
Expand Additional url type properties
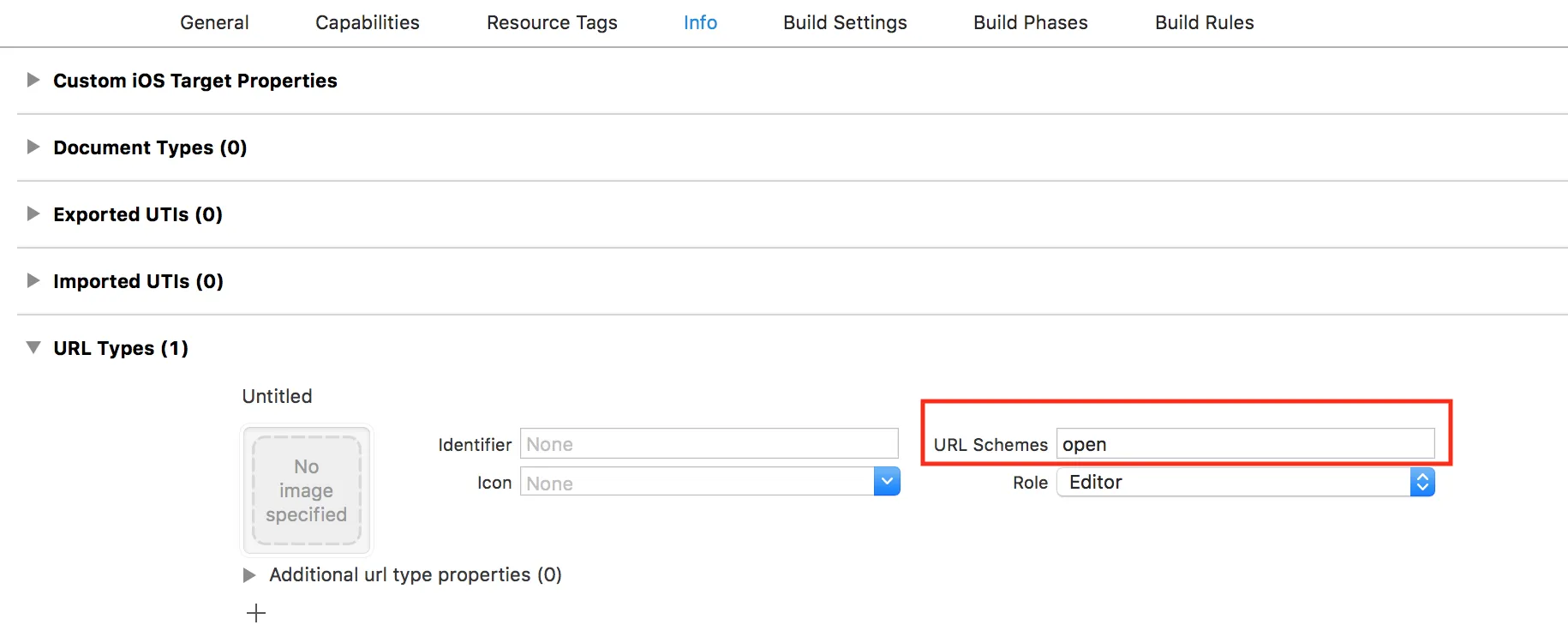pos(249,574)
